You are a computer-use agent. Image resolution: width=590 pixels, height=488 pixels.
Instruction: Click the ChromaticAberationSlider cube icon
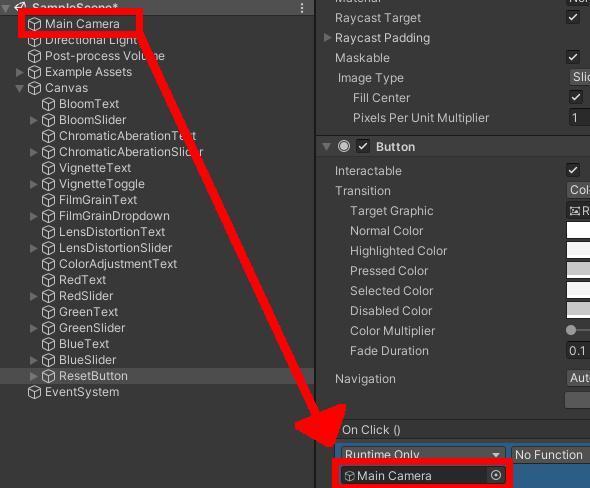(x=48, y=152)
